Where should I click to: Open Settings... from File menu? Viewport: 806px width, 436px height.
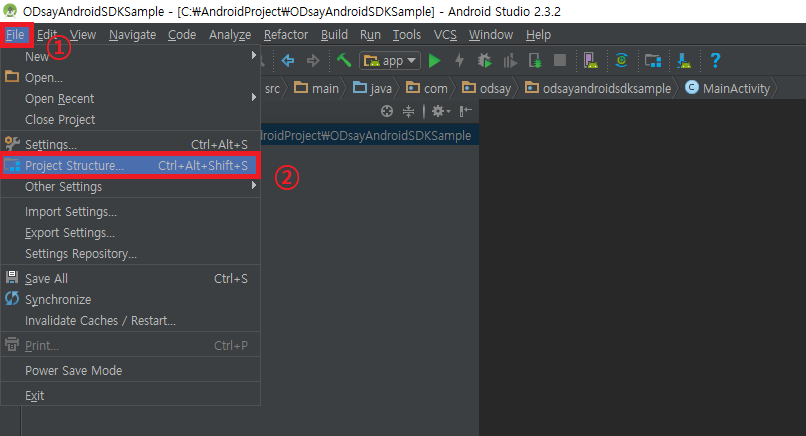pos(131,144)
